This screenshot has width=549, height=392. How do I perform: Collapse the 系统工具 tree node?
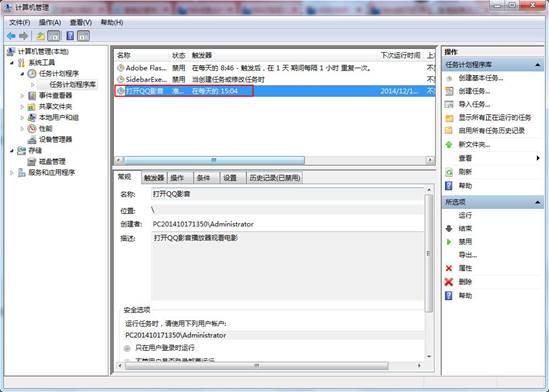[x=12, y=63]
